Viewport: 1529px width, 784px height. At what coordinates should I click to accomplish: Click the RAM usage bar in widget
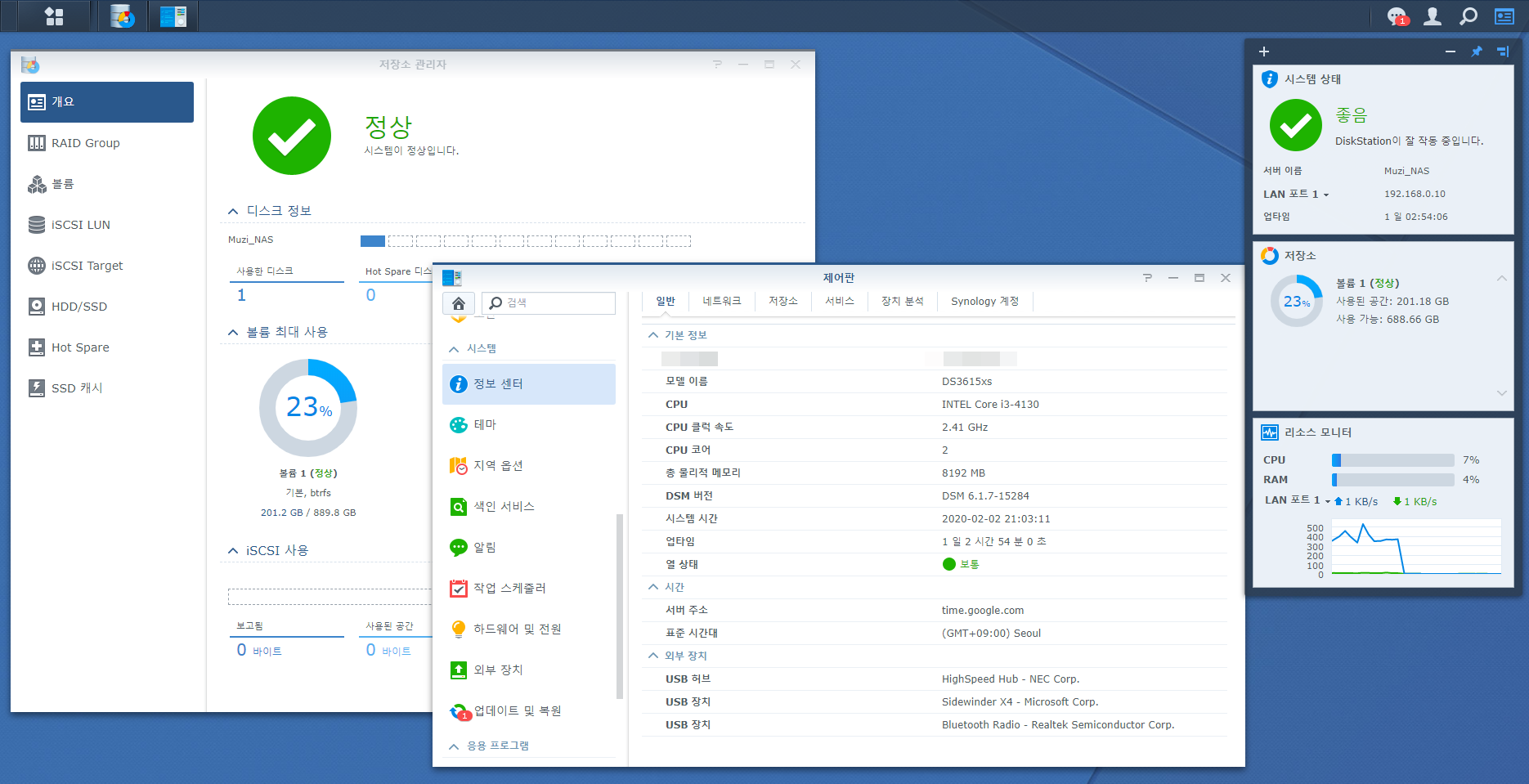point(1393,480)
